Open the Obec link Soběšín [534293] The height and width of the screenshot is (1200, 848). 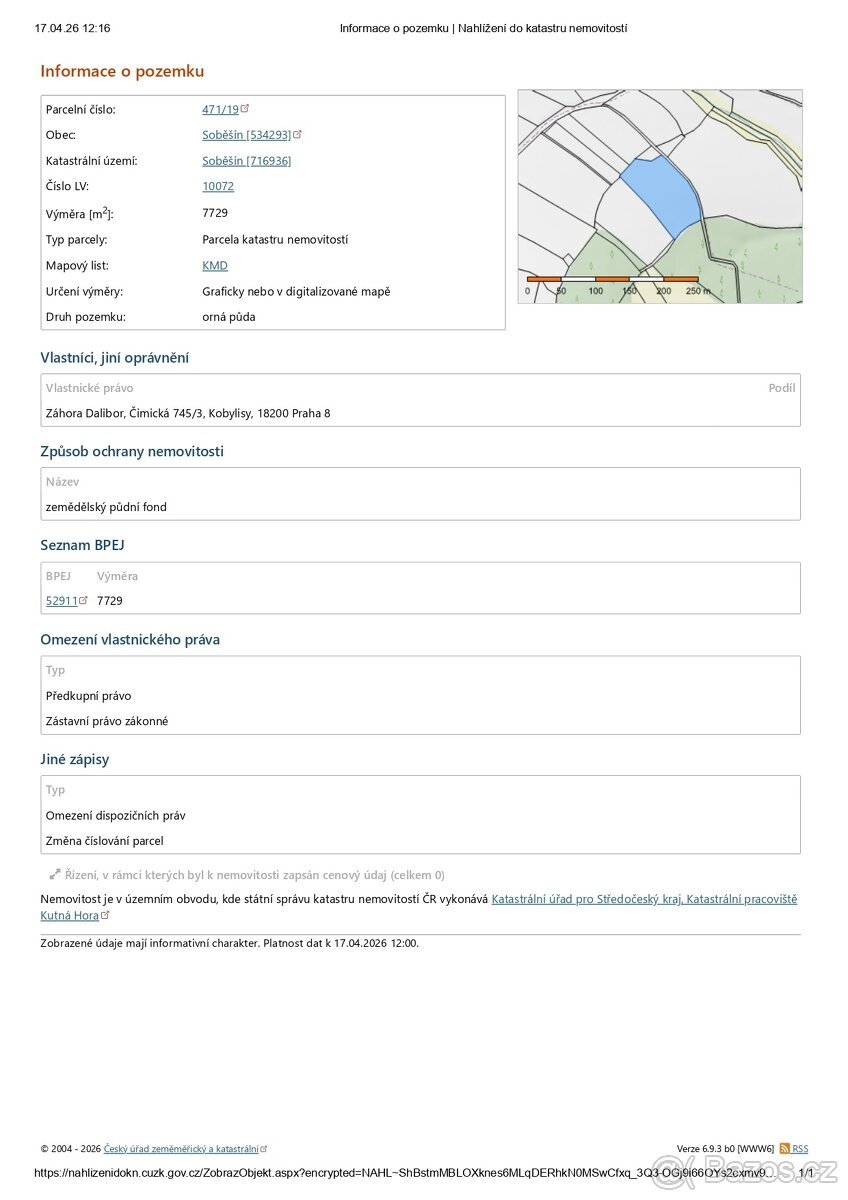tap(246, 135)
